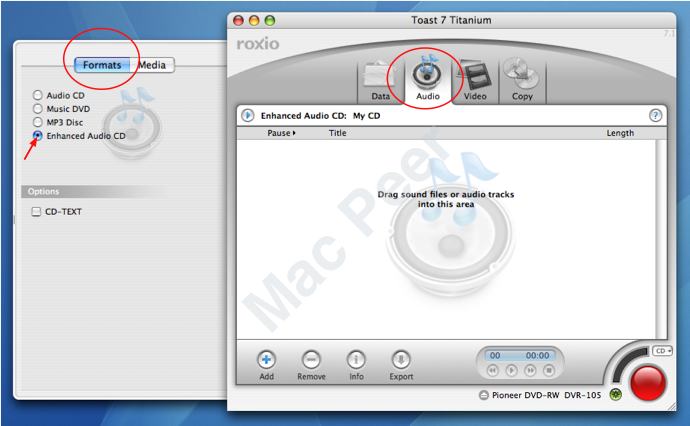
Task: Click the rewind playback button
Action: (x=492, y=371)
